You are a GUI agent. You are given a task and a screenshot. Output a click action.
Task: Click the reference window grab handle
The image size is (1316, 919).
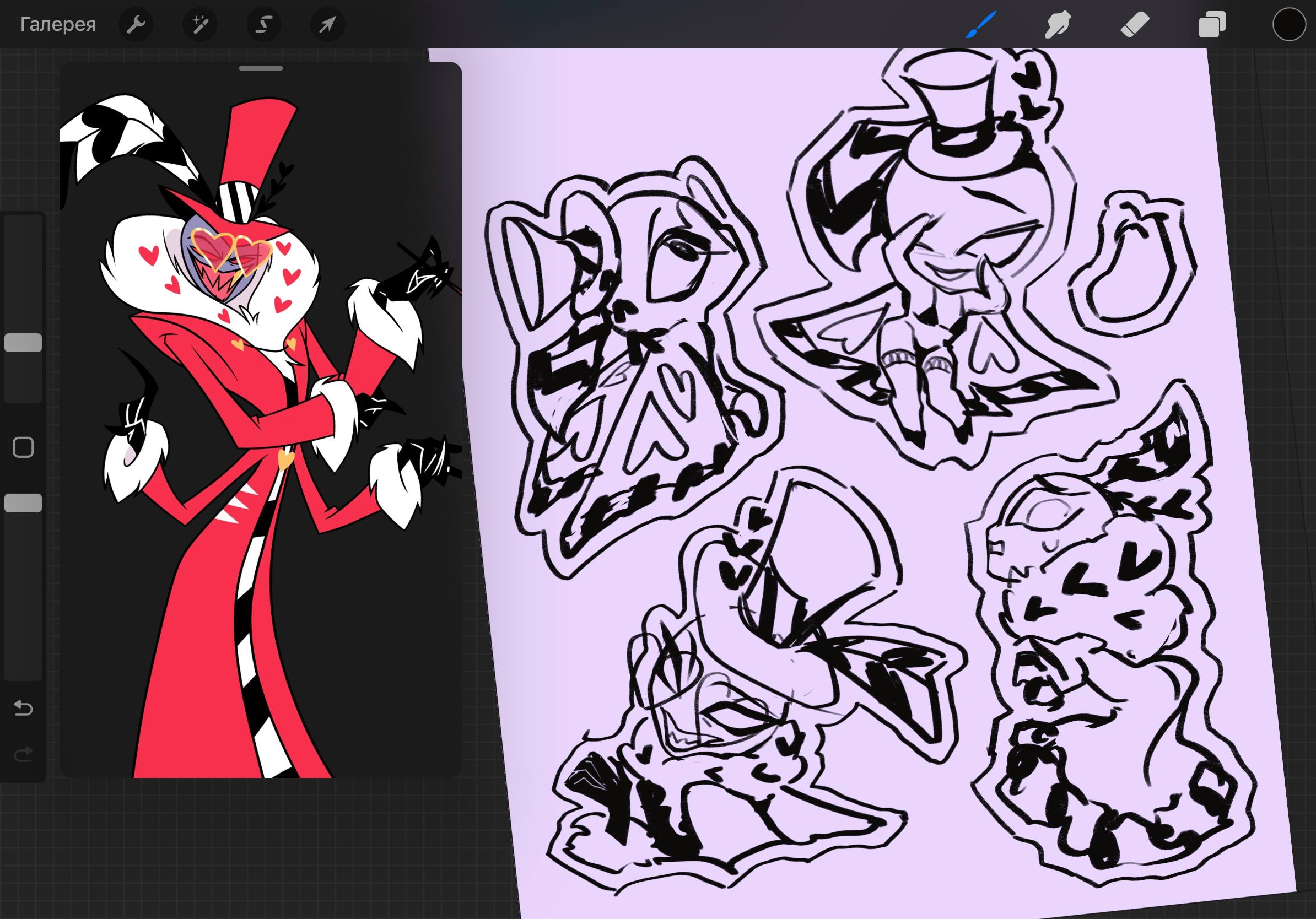(x=261, y=69)
